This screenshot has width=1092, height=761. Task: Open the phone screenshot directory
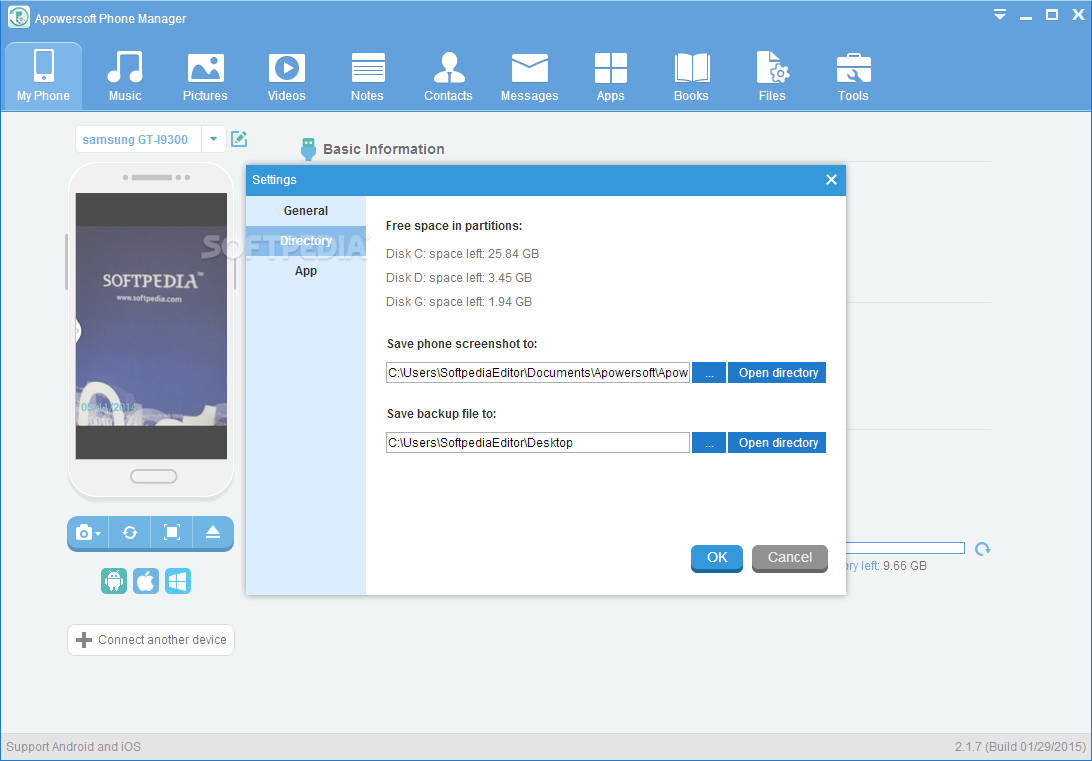click(777, 372)
